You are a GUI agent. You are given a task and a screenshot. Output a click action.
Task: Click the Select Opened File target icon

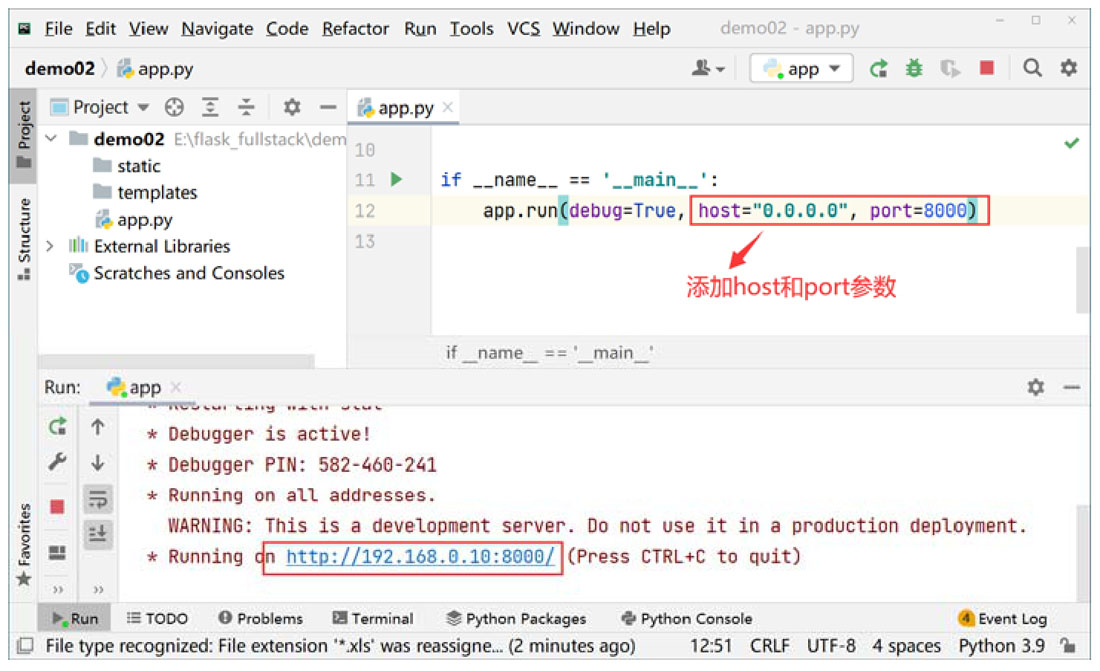[x=174, y=107]
